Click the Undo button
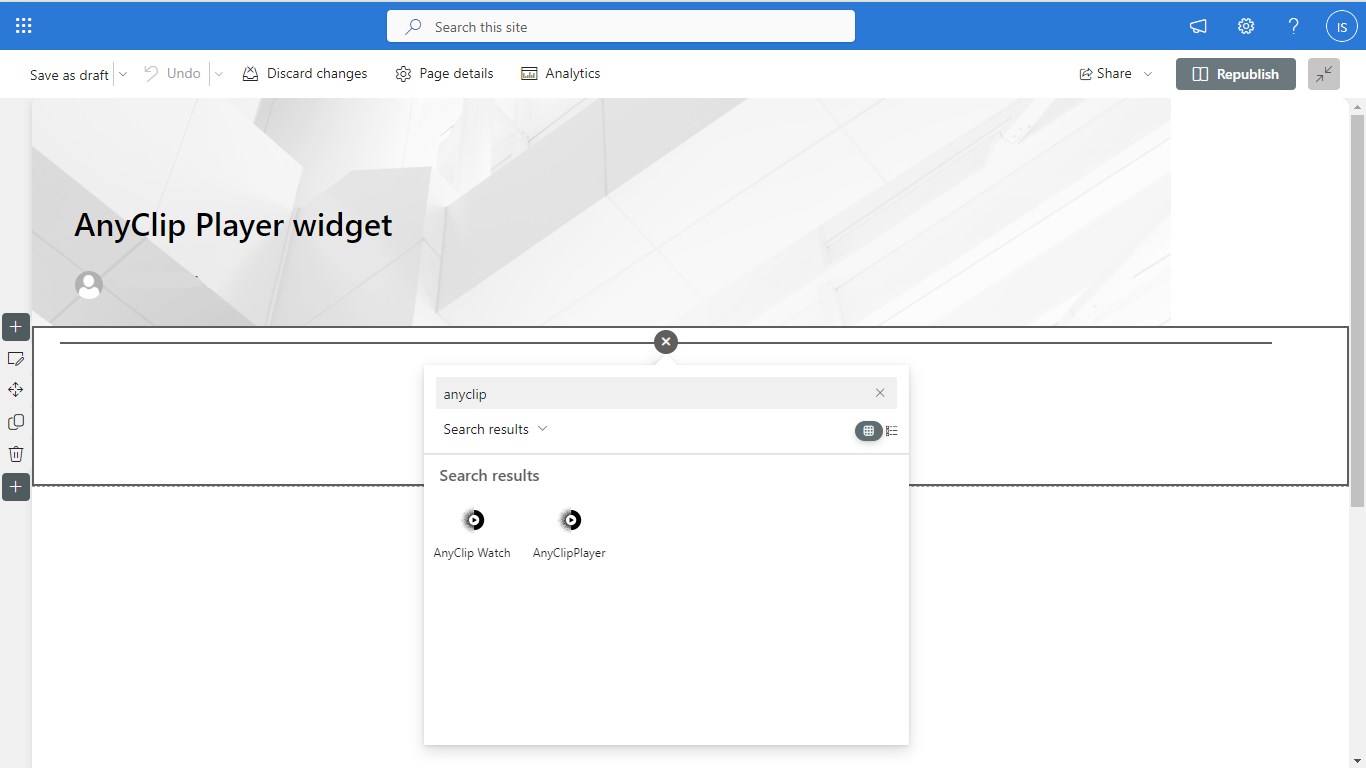 coord(172,74)
